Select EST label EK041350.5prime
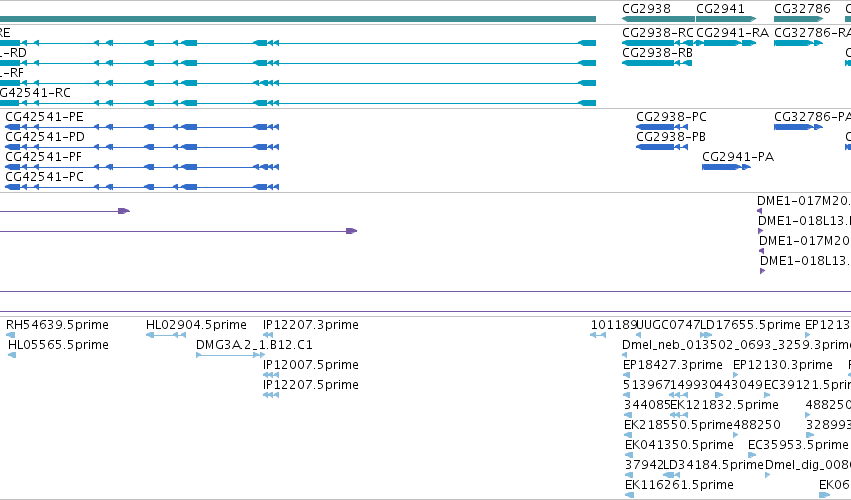Screen dimensions: 851x500 [679, 445]
